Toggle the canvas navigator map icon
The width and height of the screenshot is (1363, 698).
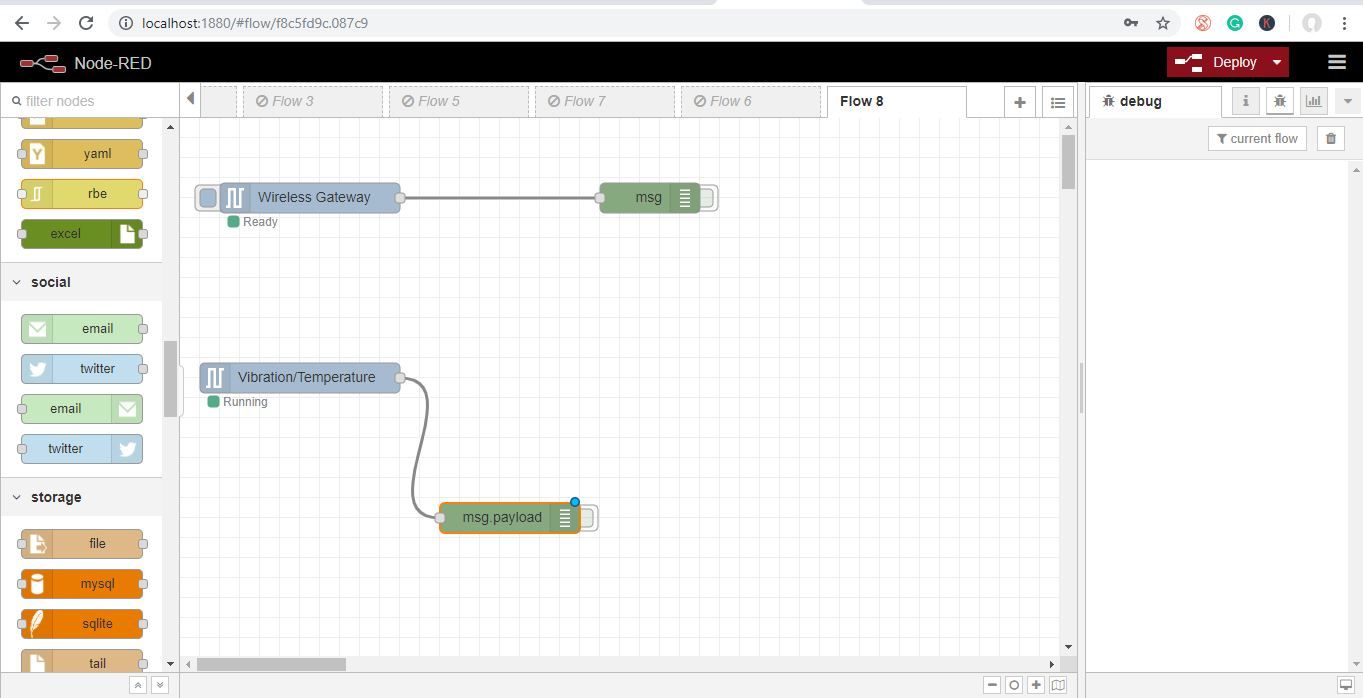1058,685
